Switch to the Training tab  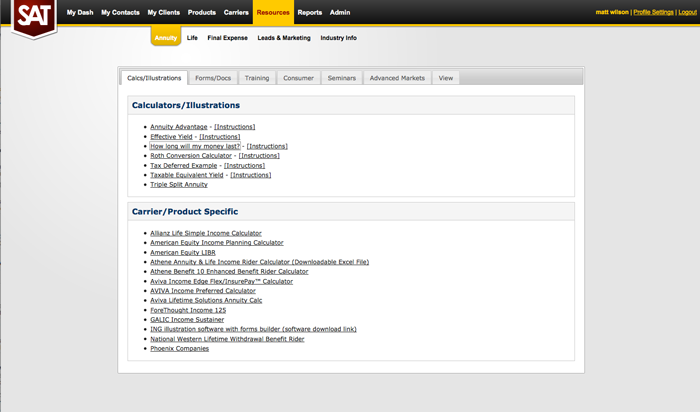[257, 78]
